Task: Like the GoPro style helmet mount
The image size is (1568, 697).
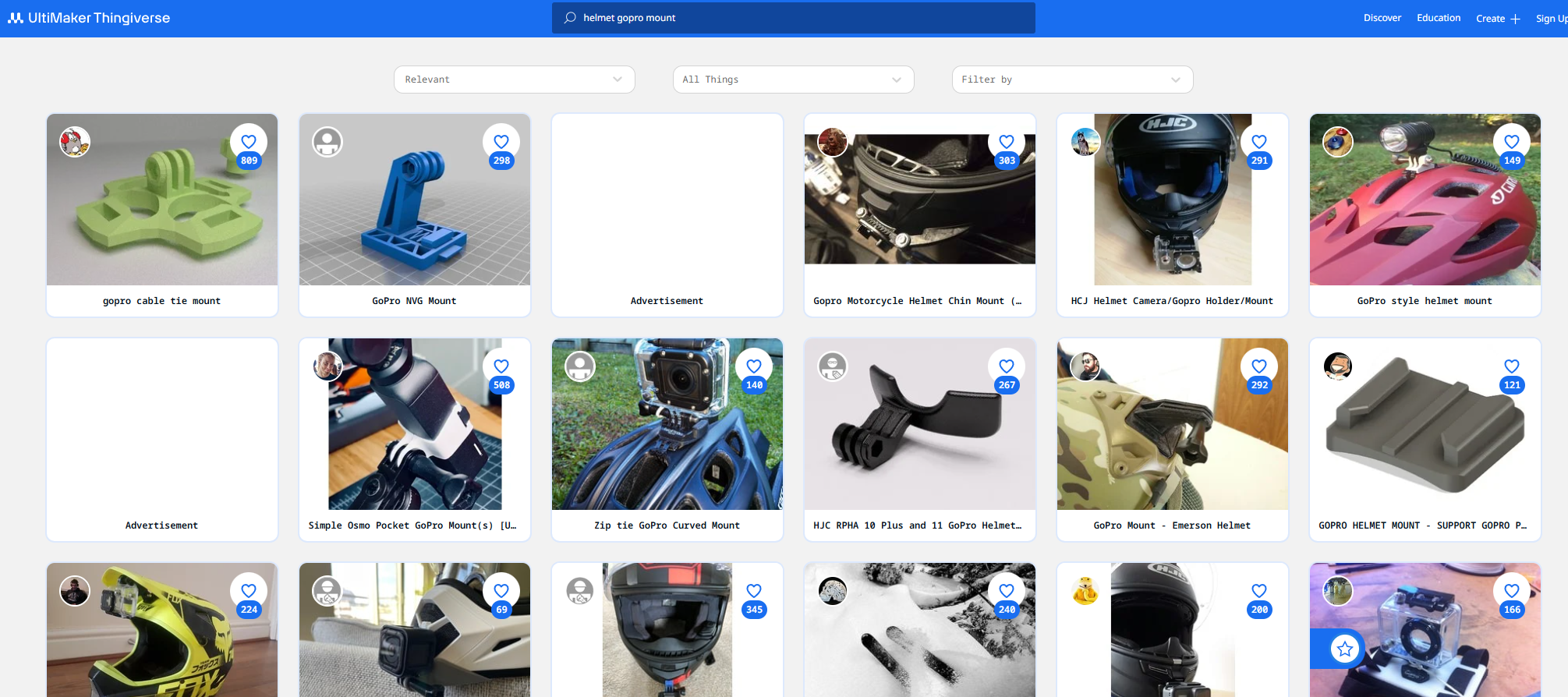Action: (1512, 142)
